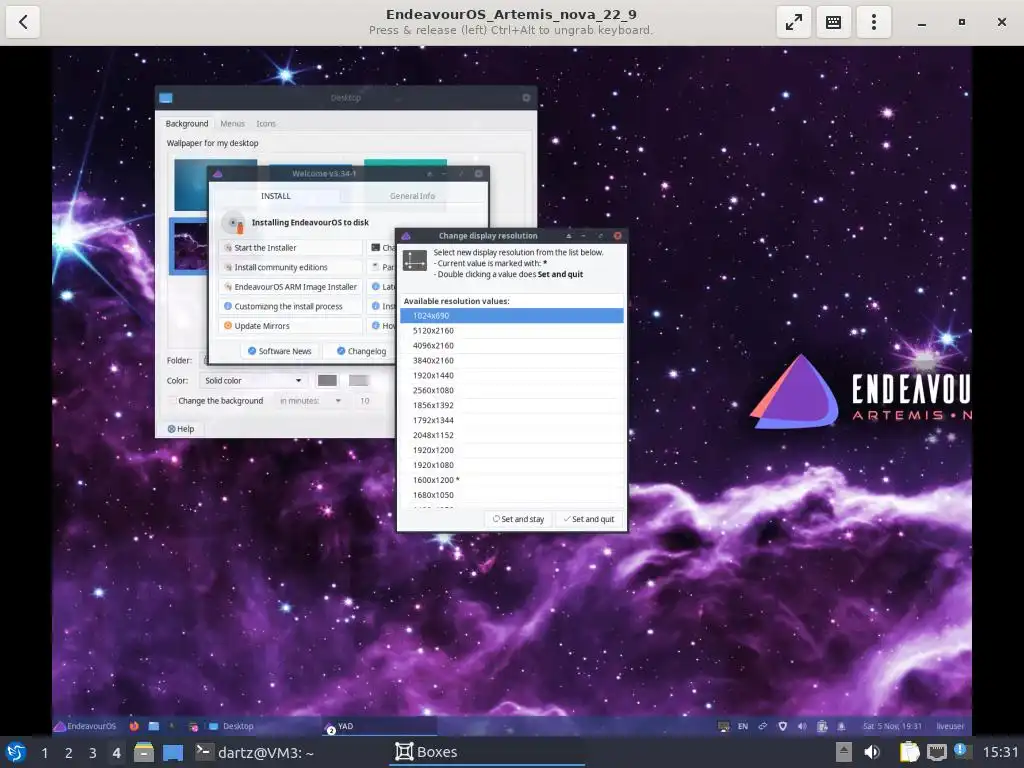Open host network tray icon
Viewport: 1024px width, 768px height.
click(936, 752)
